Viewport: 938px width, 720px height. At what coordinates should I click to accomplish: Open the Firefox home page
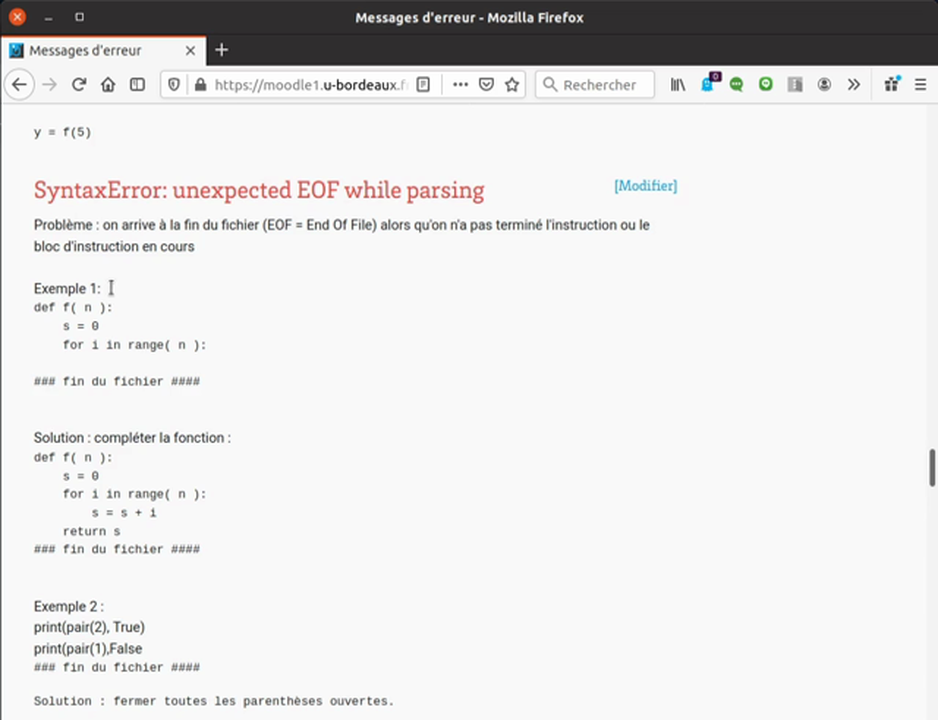pyautogui.click(x=108, y=85)
